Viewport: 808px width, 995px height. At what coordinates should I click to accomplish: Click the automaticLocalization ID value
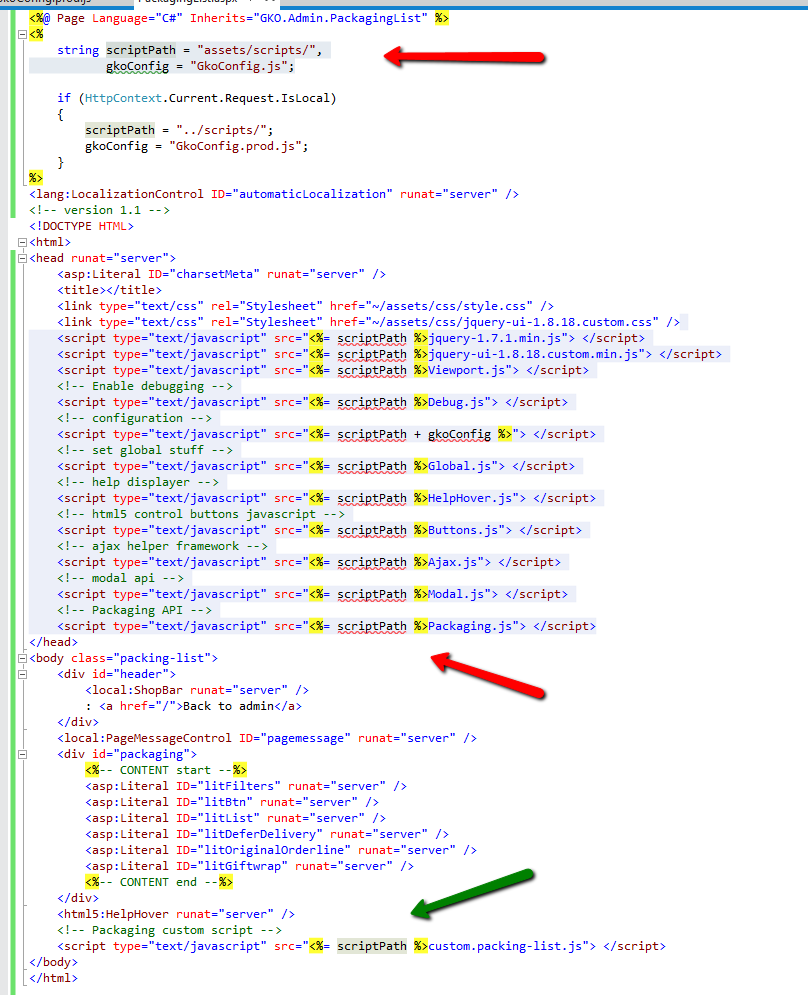[312, 194]
